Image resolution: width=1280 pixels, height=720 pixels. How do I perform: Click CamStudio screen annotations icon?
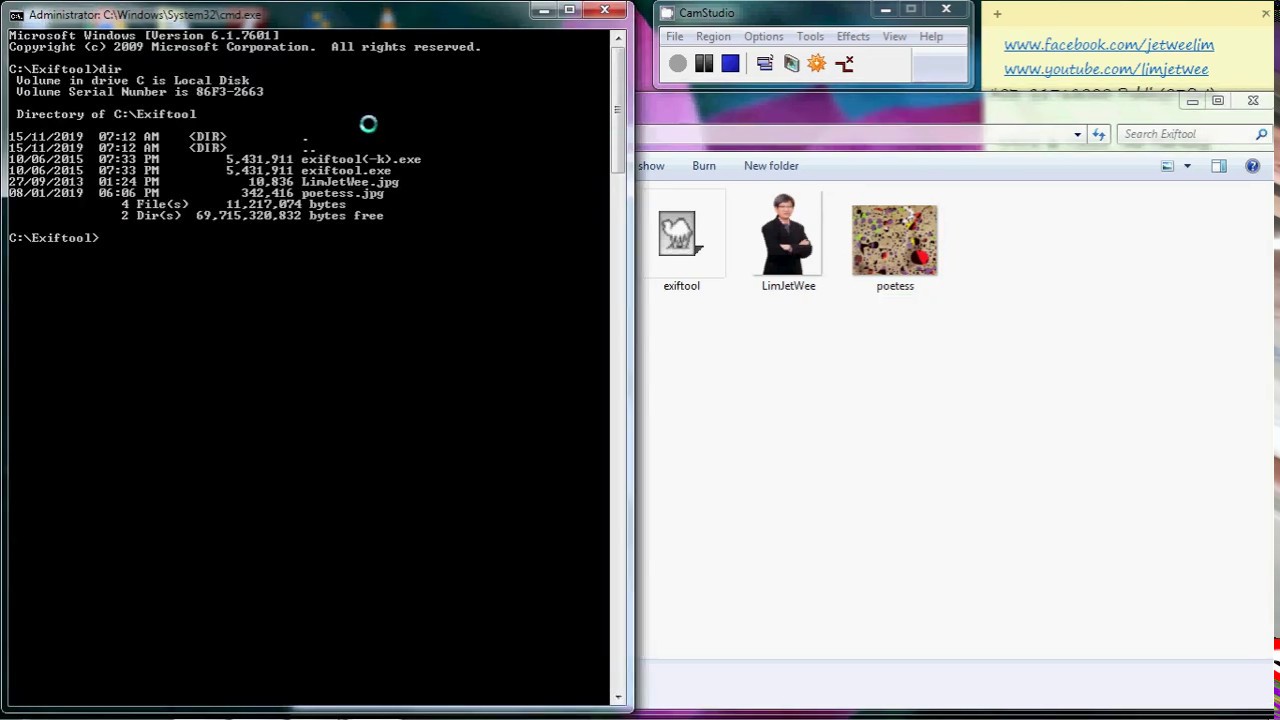click(791, 64)
